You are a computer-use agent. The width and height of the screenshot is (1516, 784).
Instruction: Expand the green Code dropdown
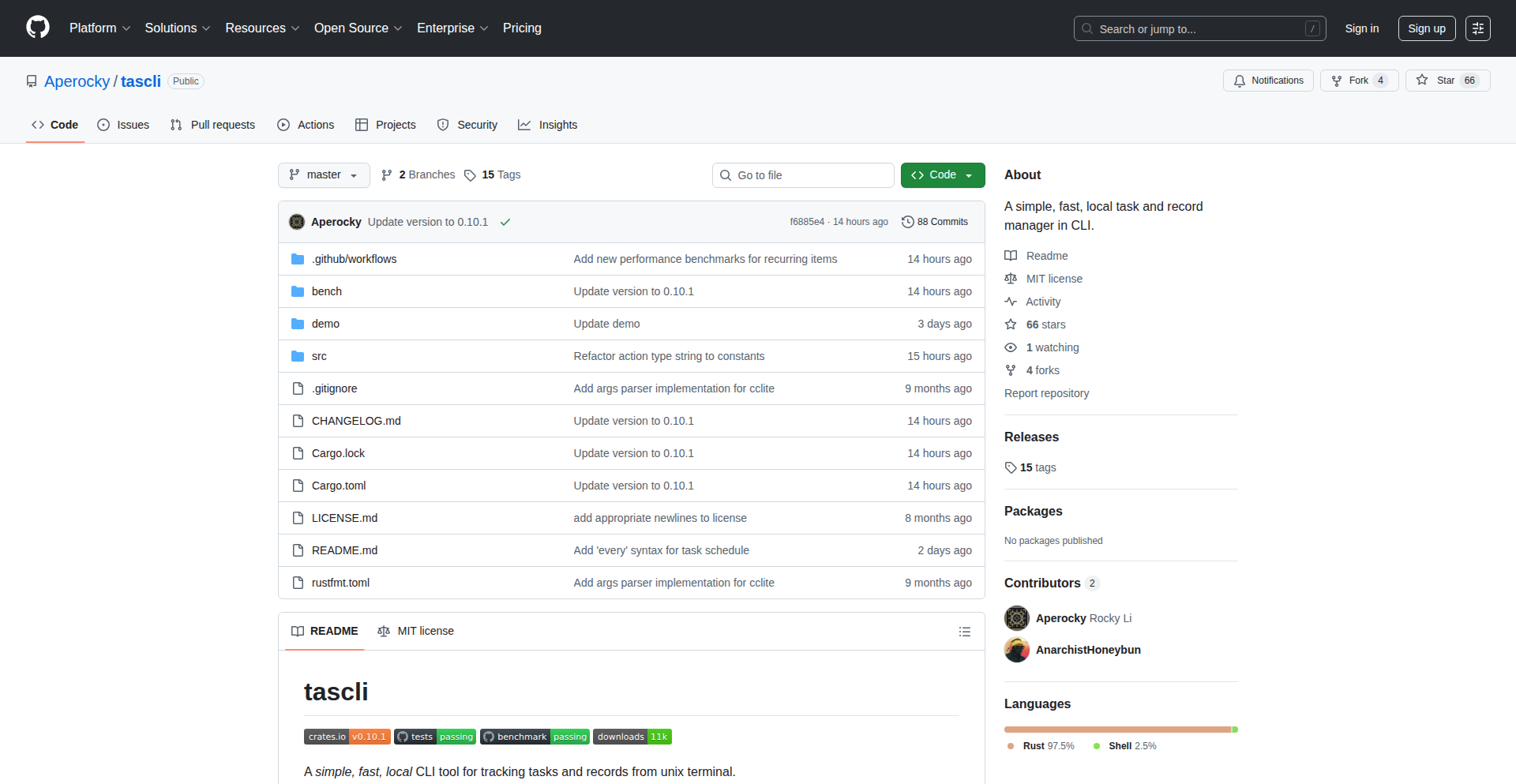(942, 174)
